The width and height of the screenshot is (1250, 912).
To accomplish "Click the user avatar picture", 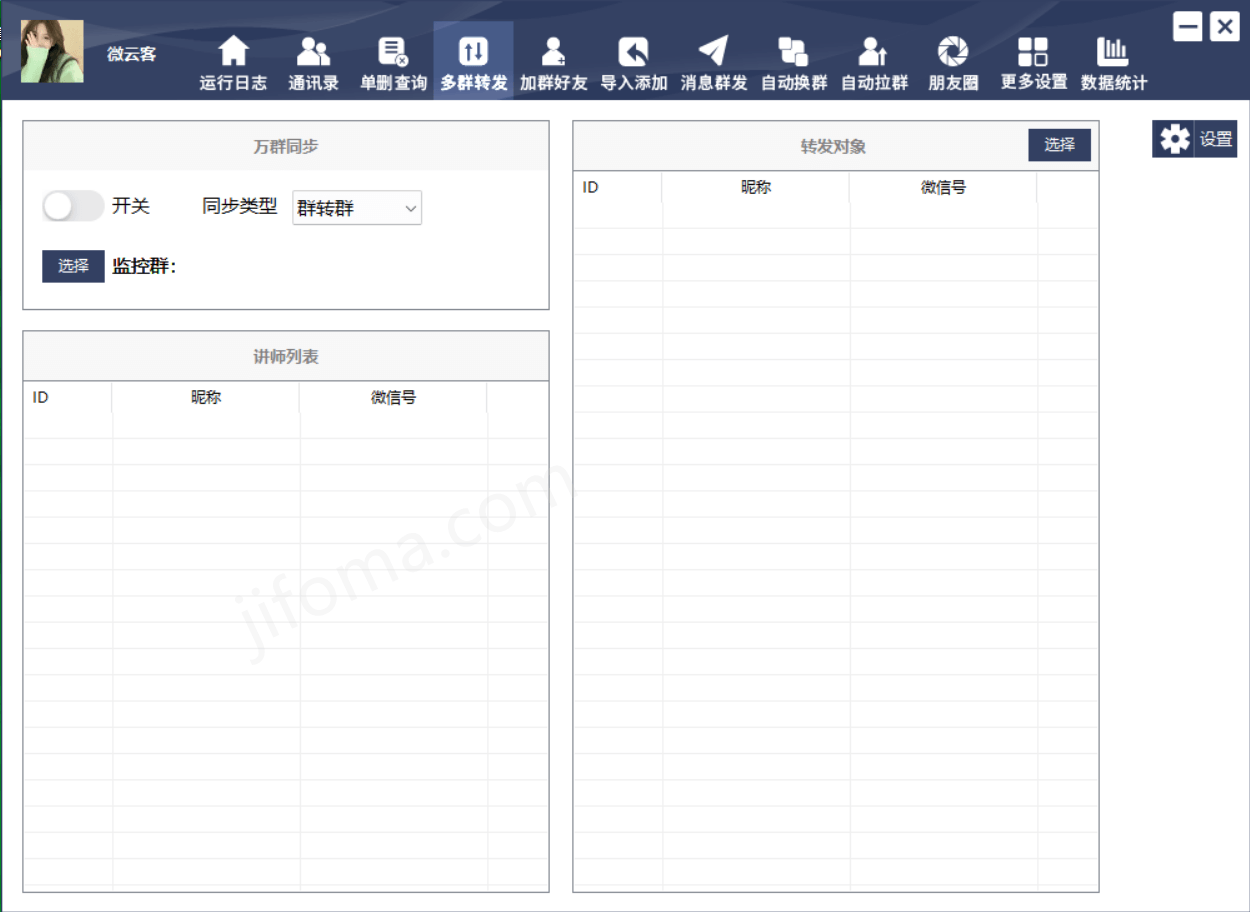I will (x=52, y=51).
